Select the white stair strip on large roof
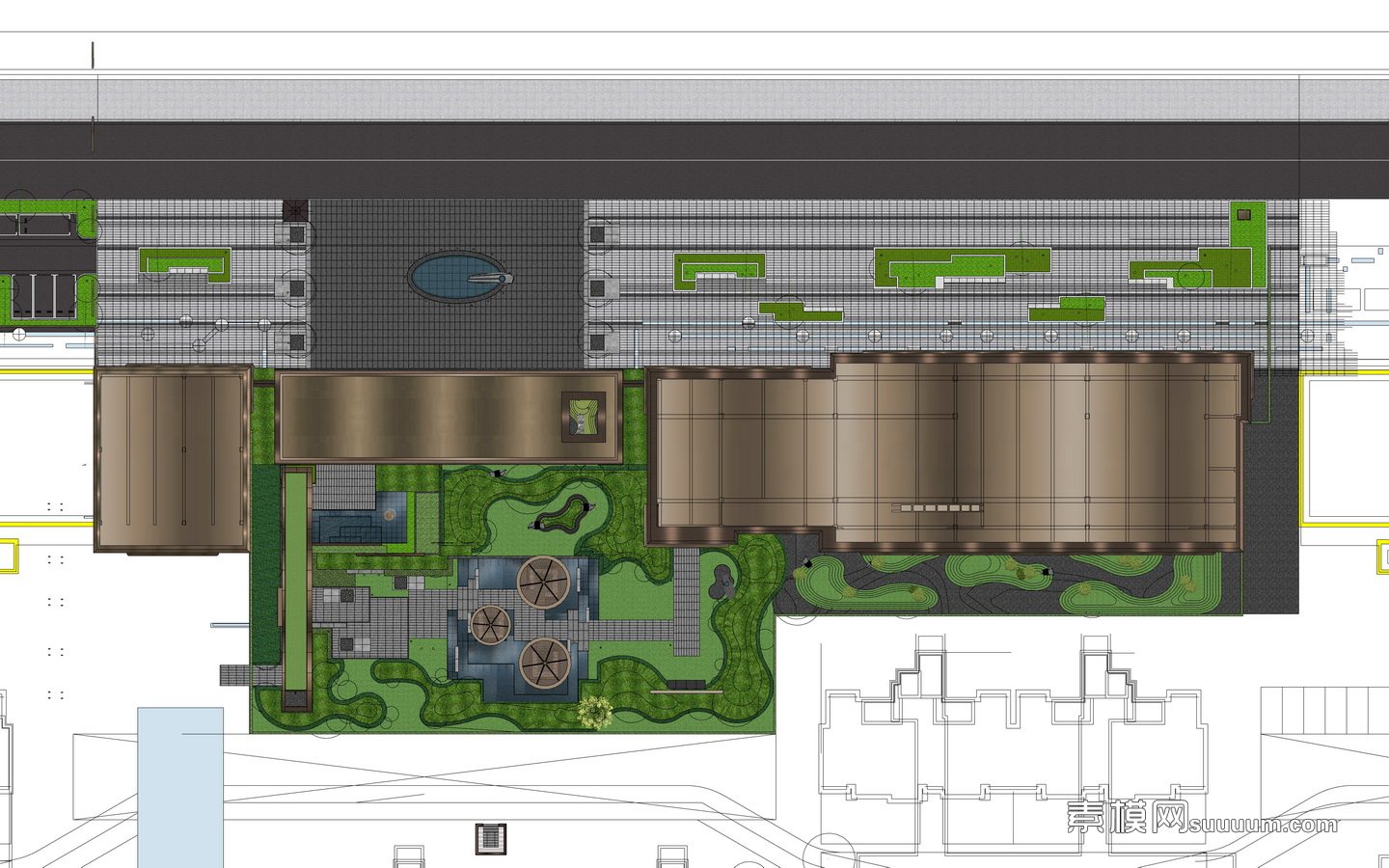Image resolution: width=1389 pixels, height=868 pixels. pyautogui.click(x=940, y=506)
